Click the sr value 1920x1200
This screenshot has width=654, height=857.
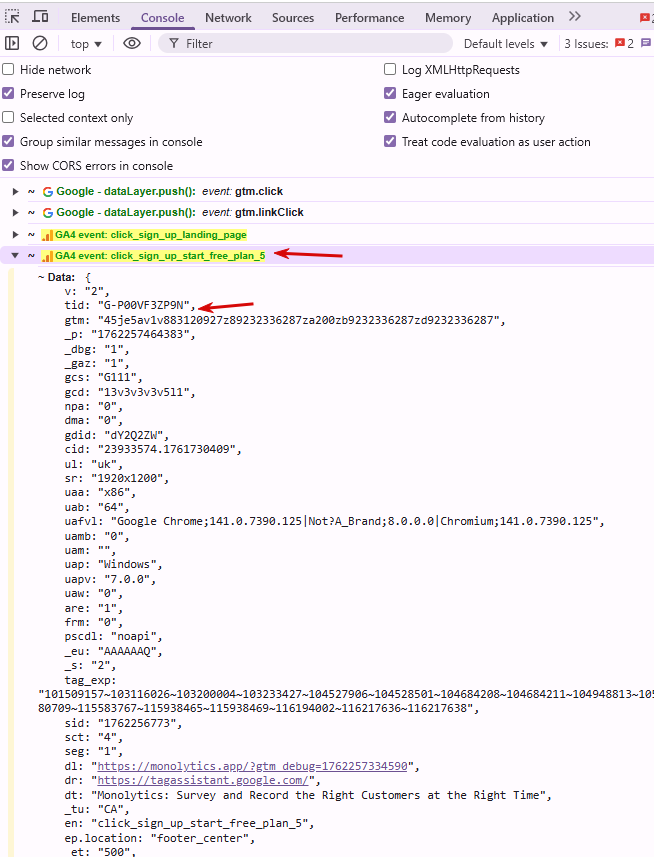[127, 478]
